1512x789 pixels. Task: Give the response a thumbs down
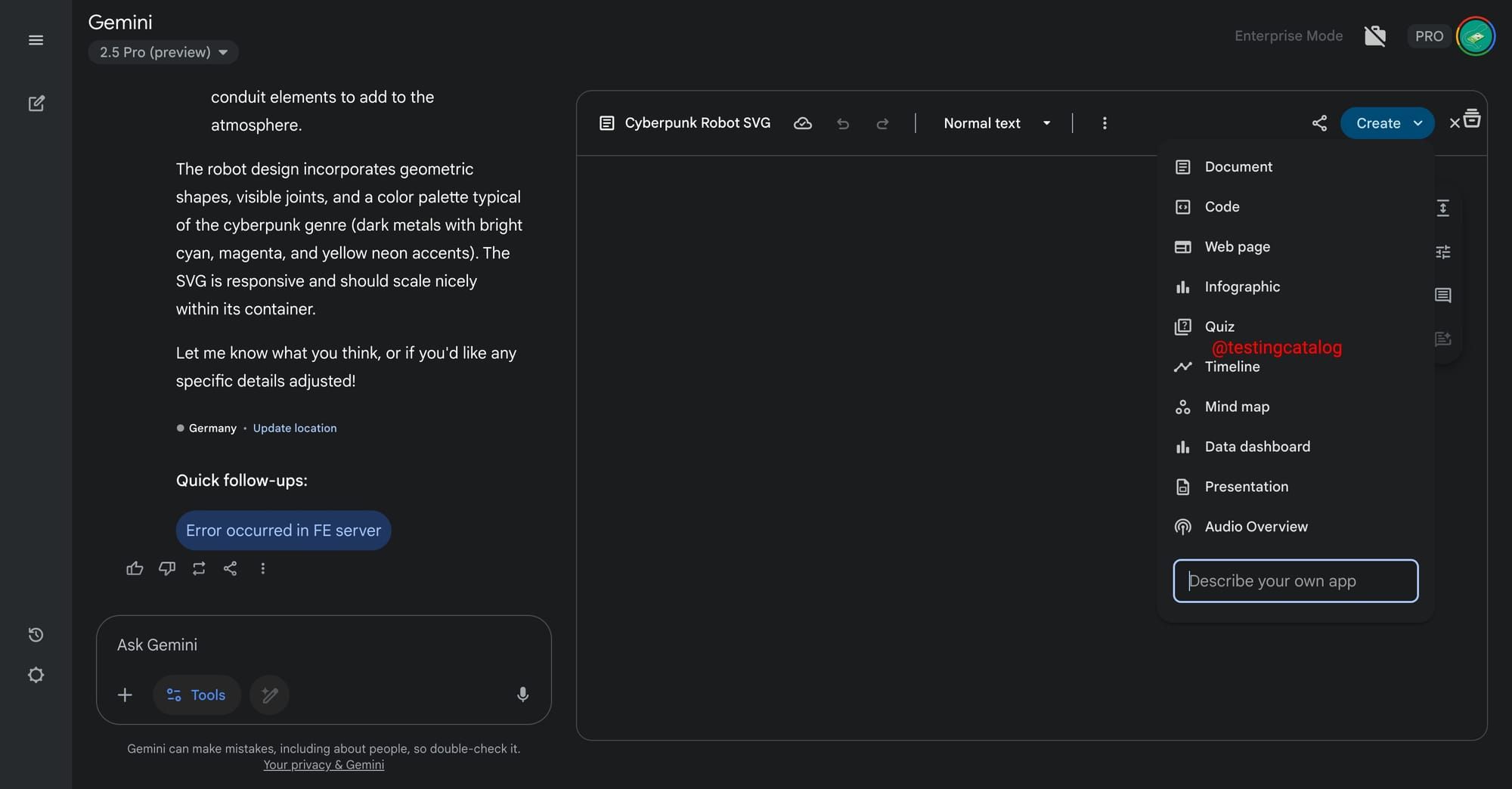point(167,568)
